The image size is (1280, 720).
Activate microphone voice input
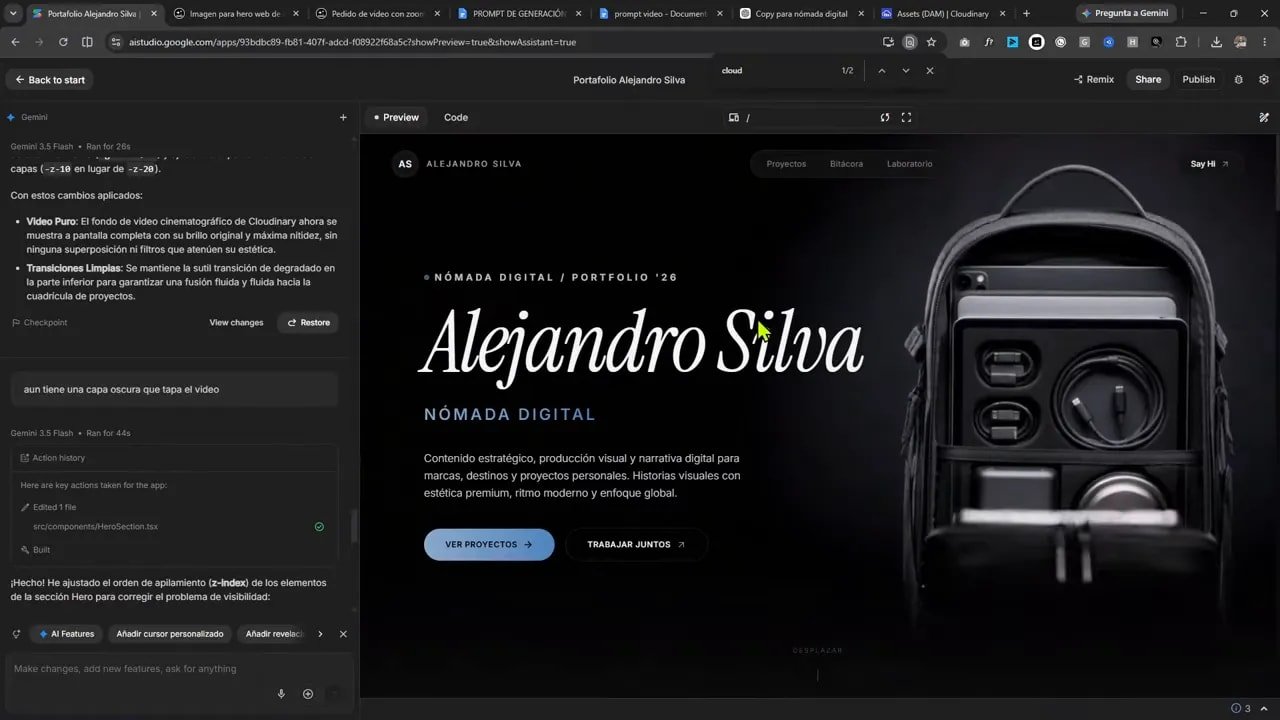click(x=281, y=694)
